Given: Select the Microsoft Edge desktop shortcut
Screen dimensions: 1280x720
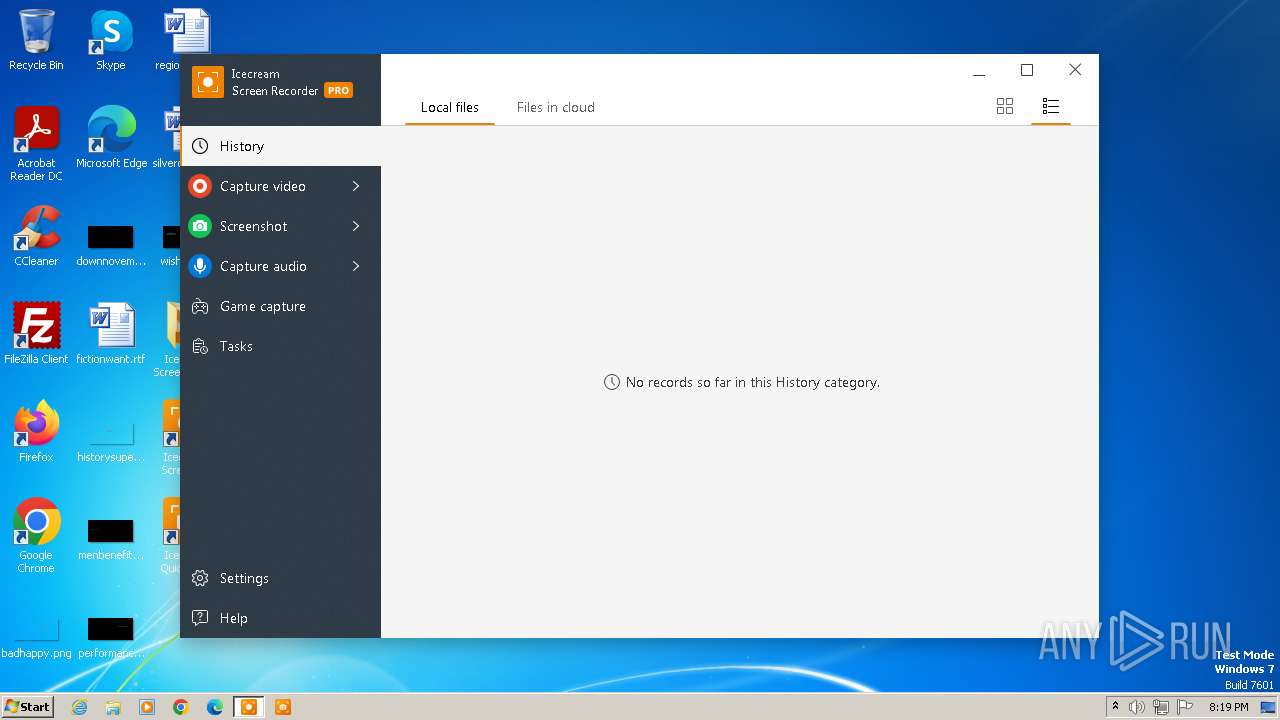Looking at the screenshot, I should [111, 138].
